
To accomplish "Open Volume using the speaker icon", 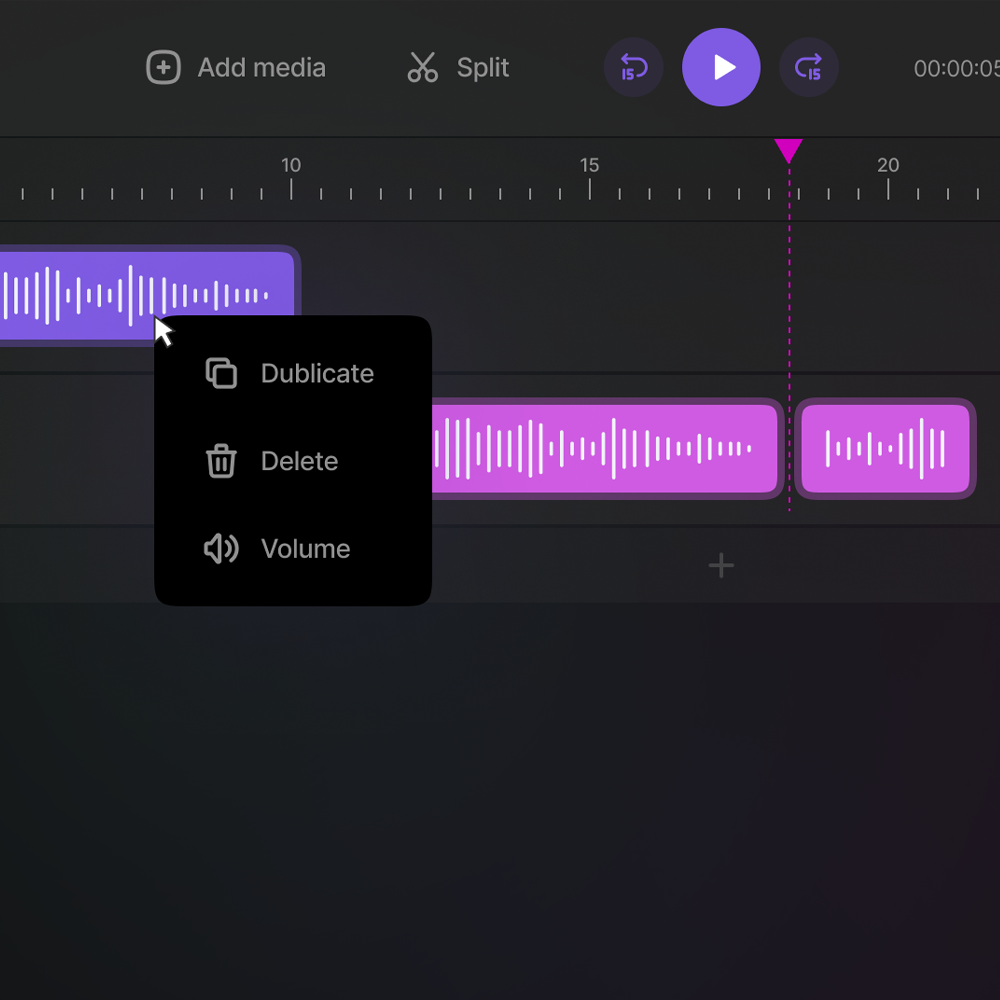I will point(219,548).
